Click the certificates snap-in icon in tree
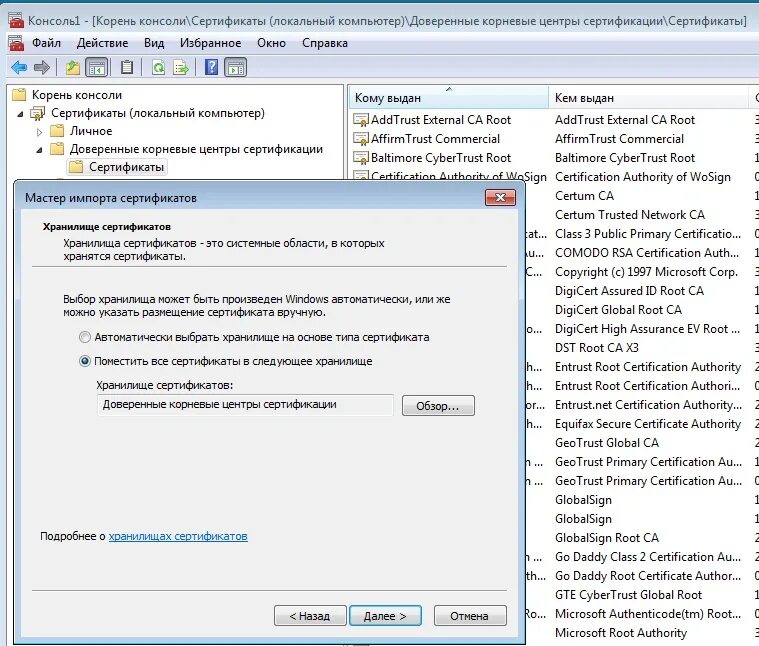Image resolution: width=759 pixels, height=646 pixels. tap(37, 113)
